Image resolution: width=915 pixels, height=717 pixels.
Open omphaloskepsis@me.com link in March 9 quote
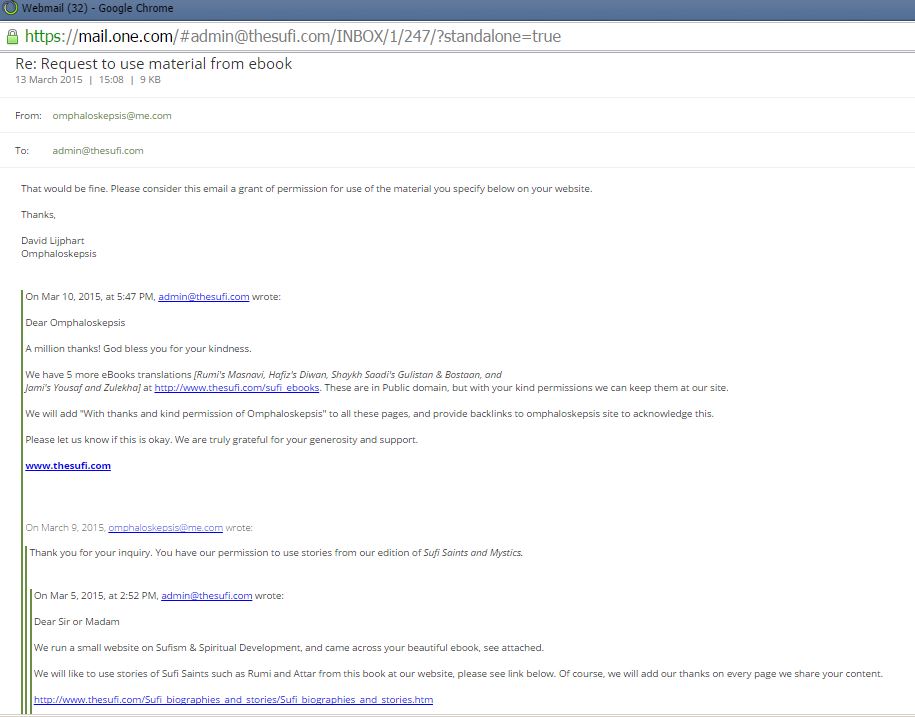(165, 527)
